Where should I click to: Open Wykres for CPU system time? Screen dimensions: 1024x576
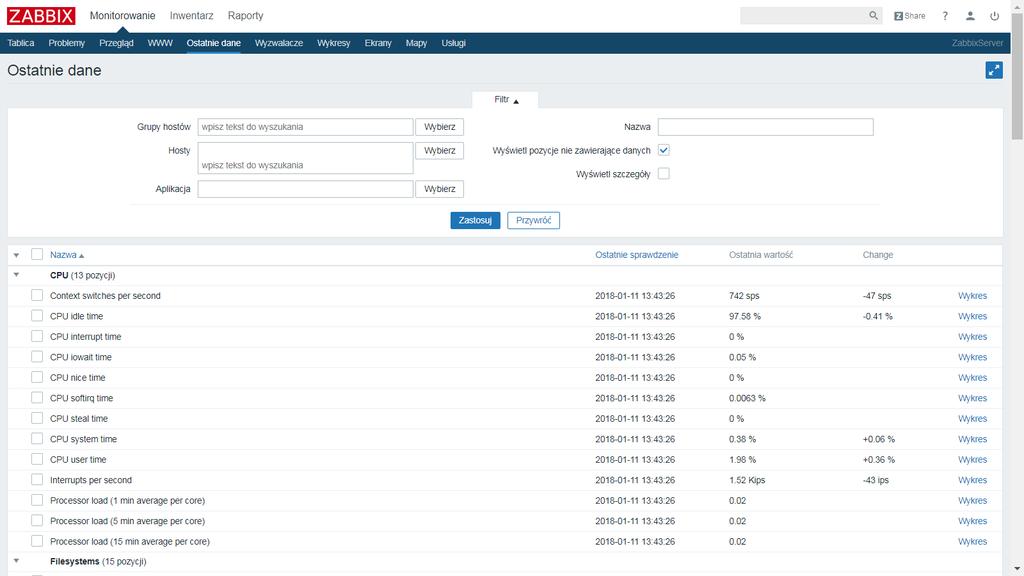click(x=972, y=439)
